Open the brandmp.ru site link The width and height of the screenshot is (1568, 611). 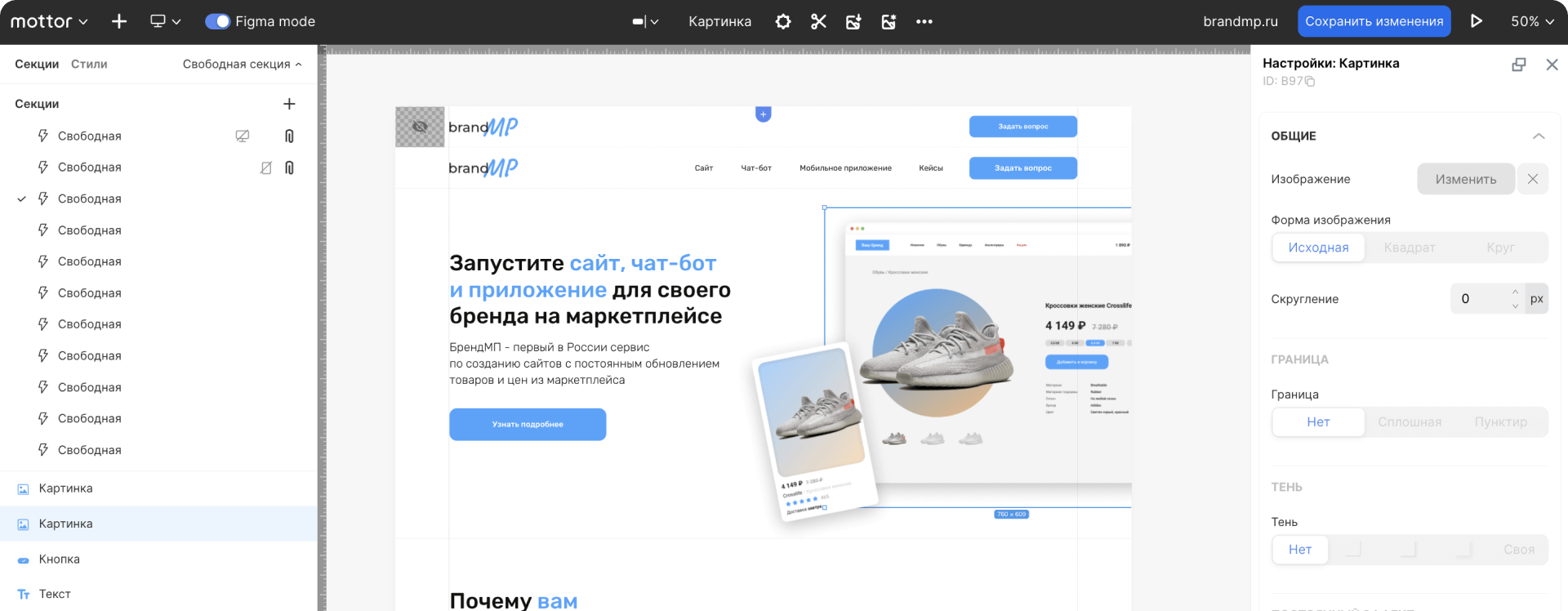click(1240, 21)
